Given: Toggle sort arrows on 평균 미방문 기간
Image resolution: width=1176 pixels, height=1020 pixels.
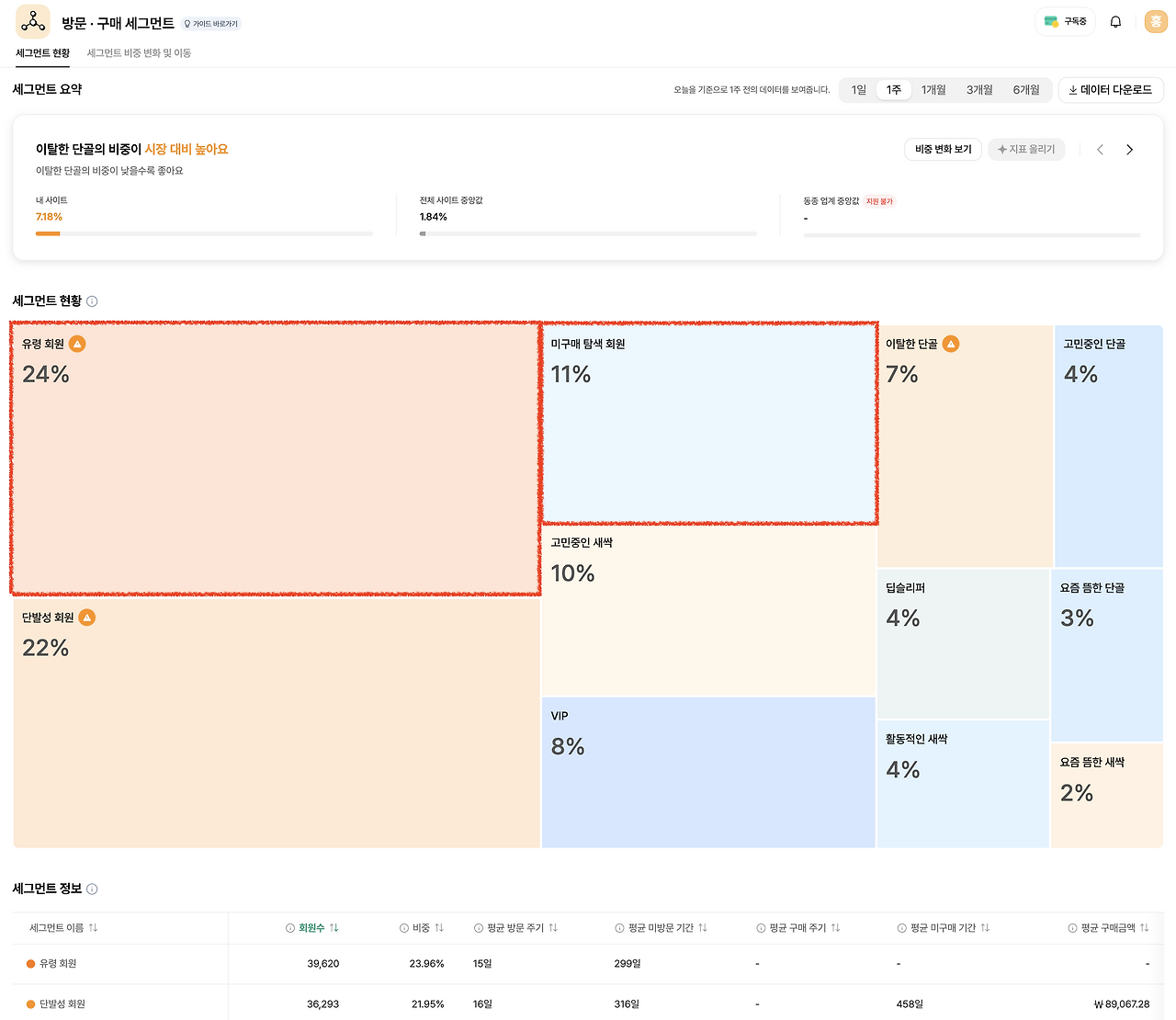Looking at the screenshot, I should (703, 928).
